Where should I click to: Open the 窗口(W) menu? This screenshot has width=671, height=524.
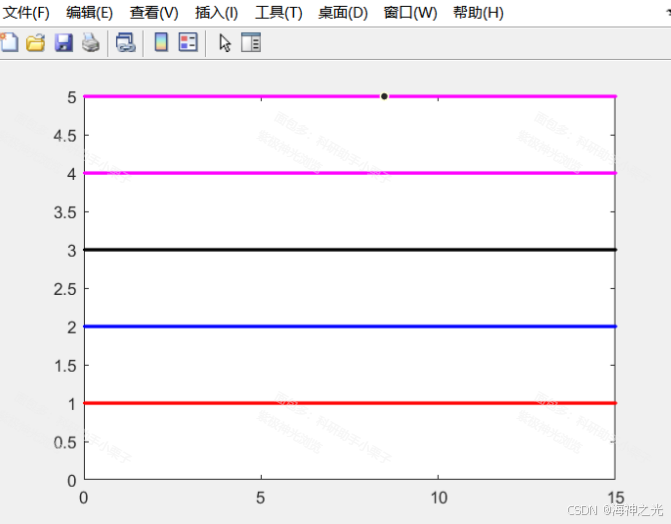point(410,13)
